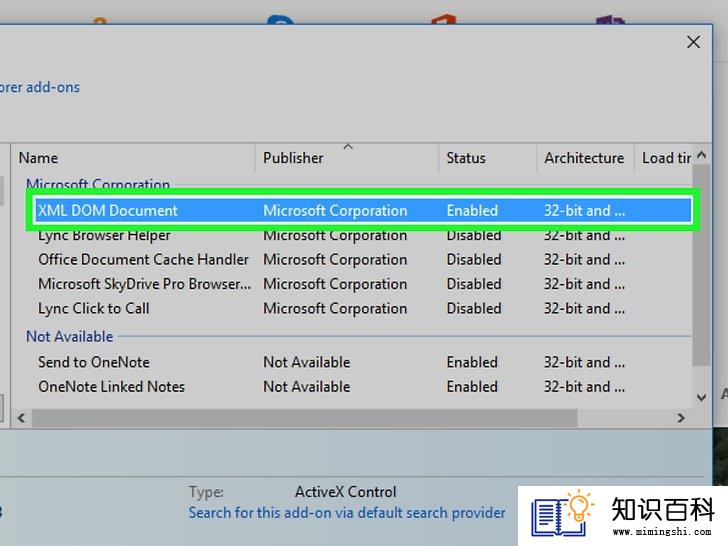Click the horizontal scroll left arrow
The width and height of the screenshot is (728, 546).
[21, 418]
